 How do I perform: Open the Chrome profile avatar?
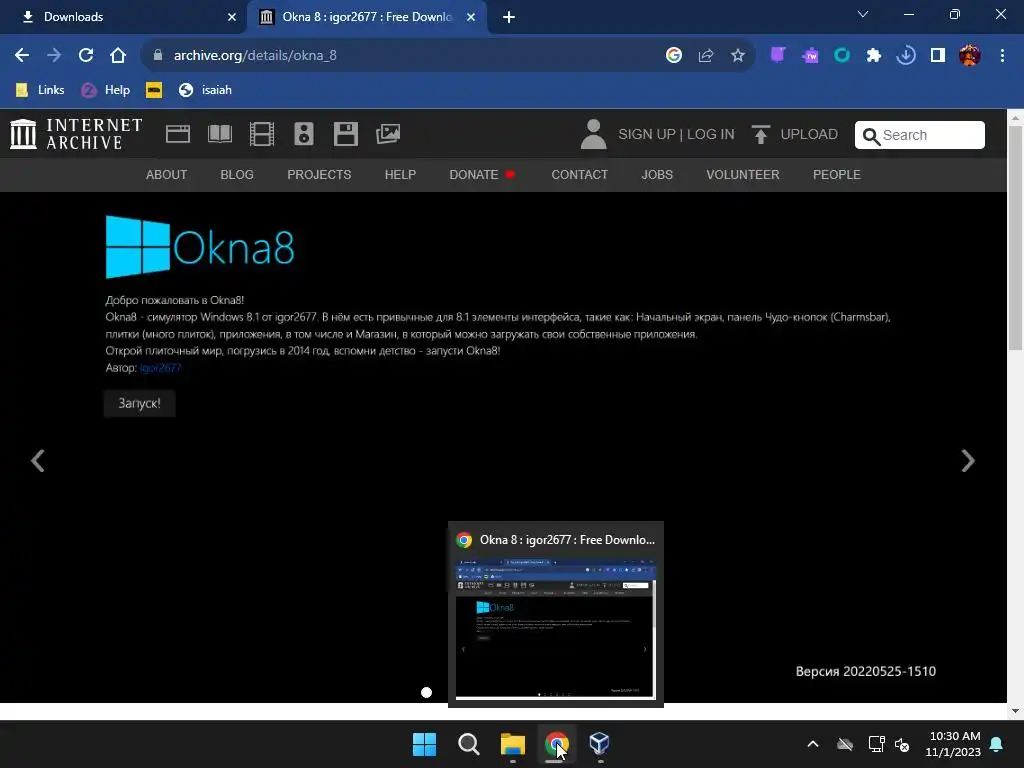pos(970,56)
